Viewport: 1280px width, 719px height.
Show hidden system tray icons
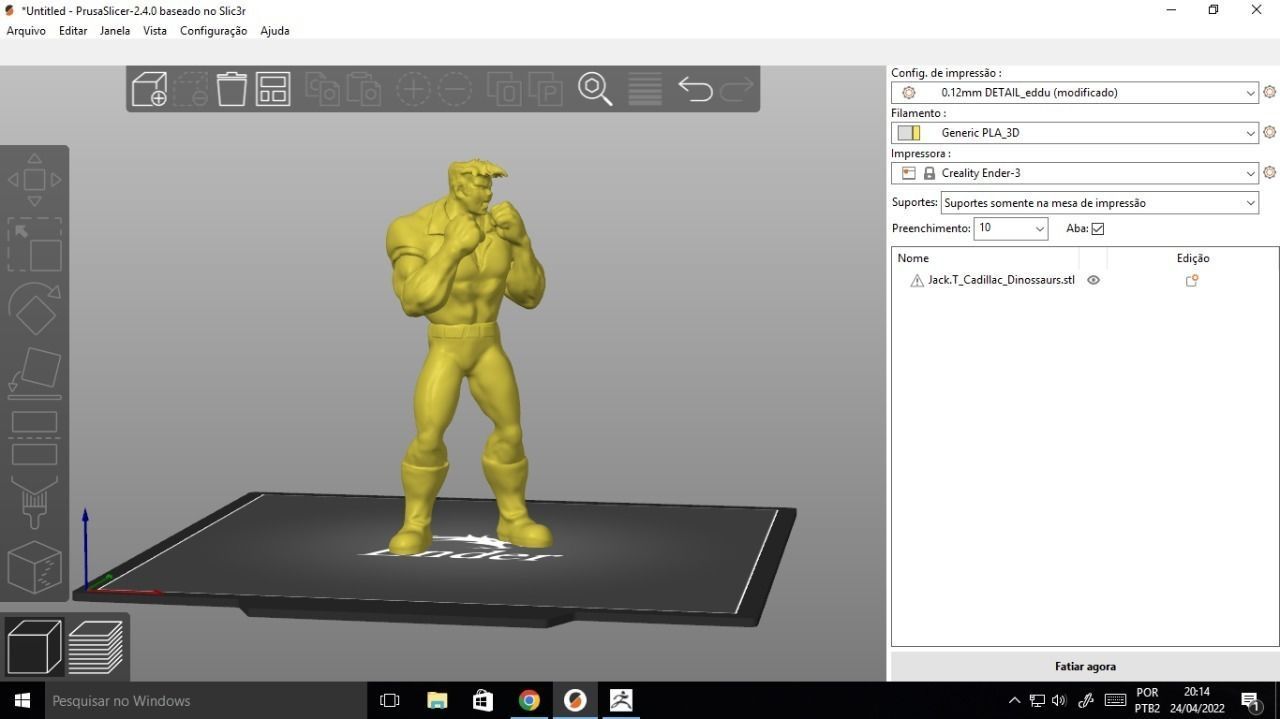pos(1014,701)
